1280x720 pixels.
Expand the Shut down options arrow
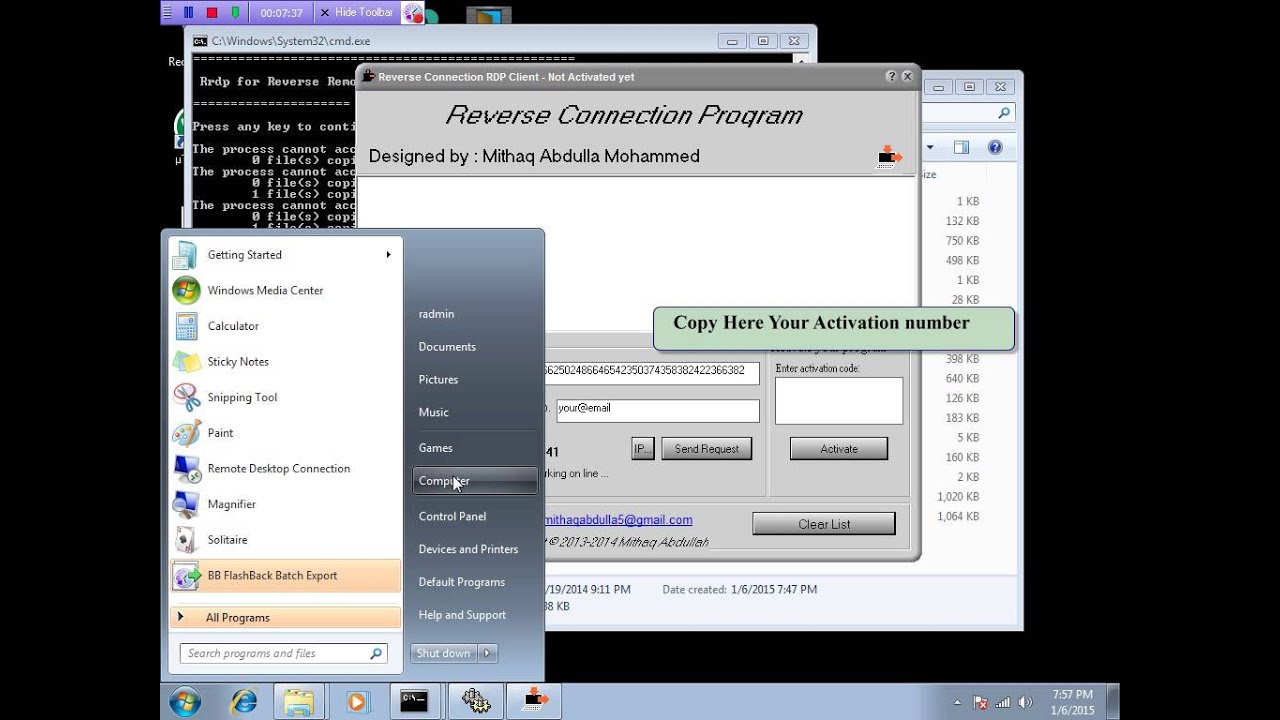[487, 654]
